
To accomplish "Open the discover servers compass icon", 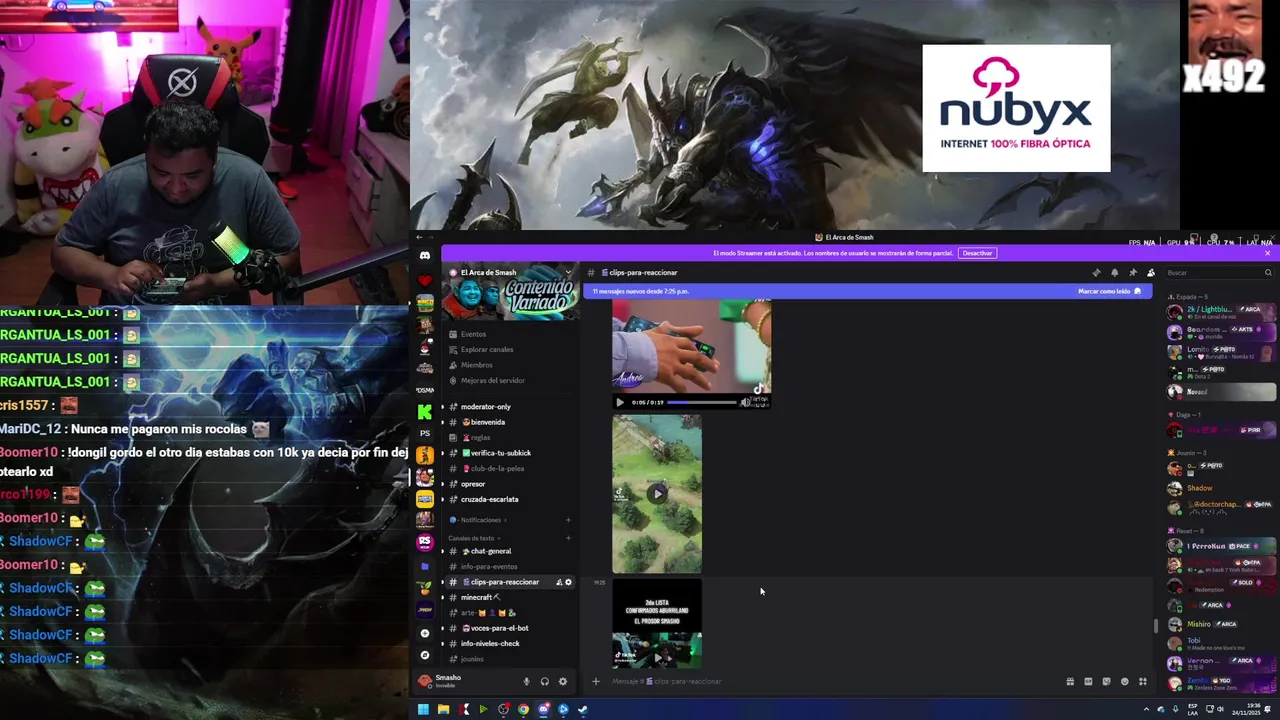I will [x=425, y=655].
